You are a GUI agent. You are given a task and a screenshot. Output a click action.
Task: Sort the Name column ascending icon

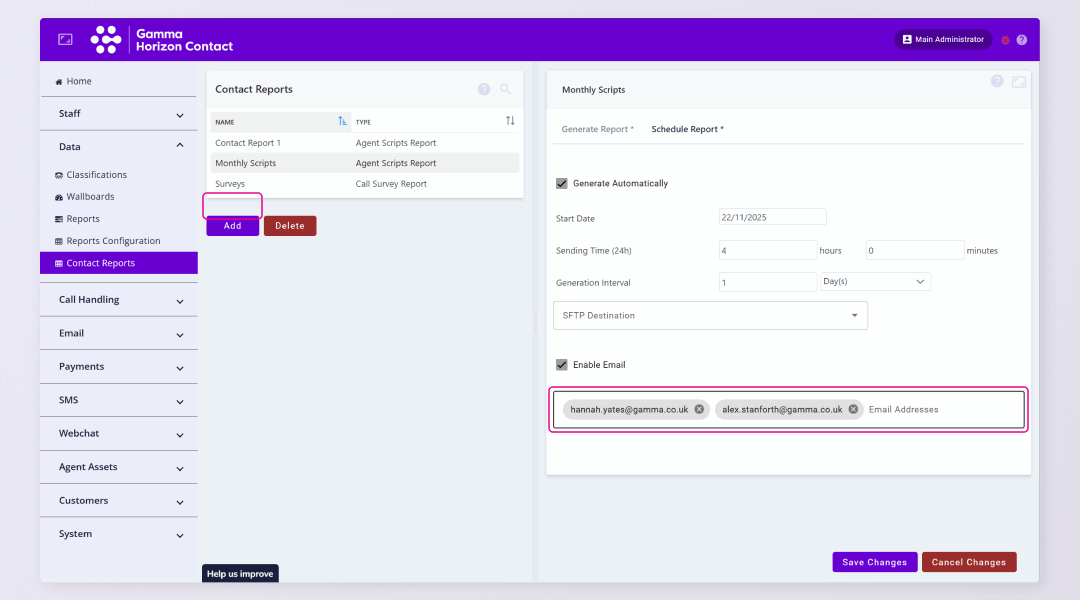(x=343, y=121)
